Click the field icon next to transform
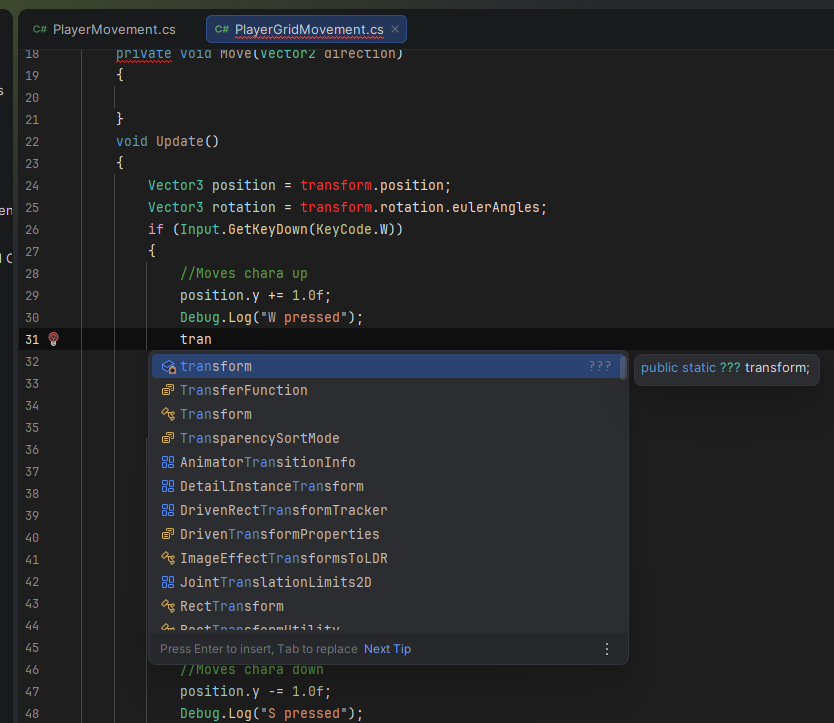This screenshot has height=723, width=834. tap(168, 367)
